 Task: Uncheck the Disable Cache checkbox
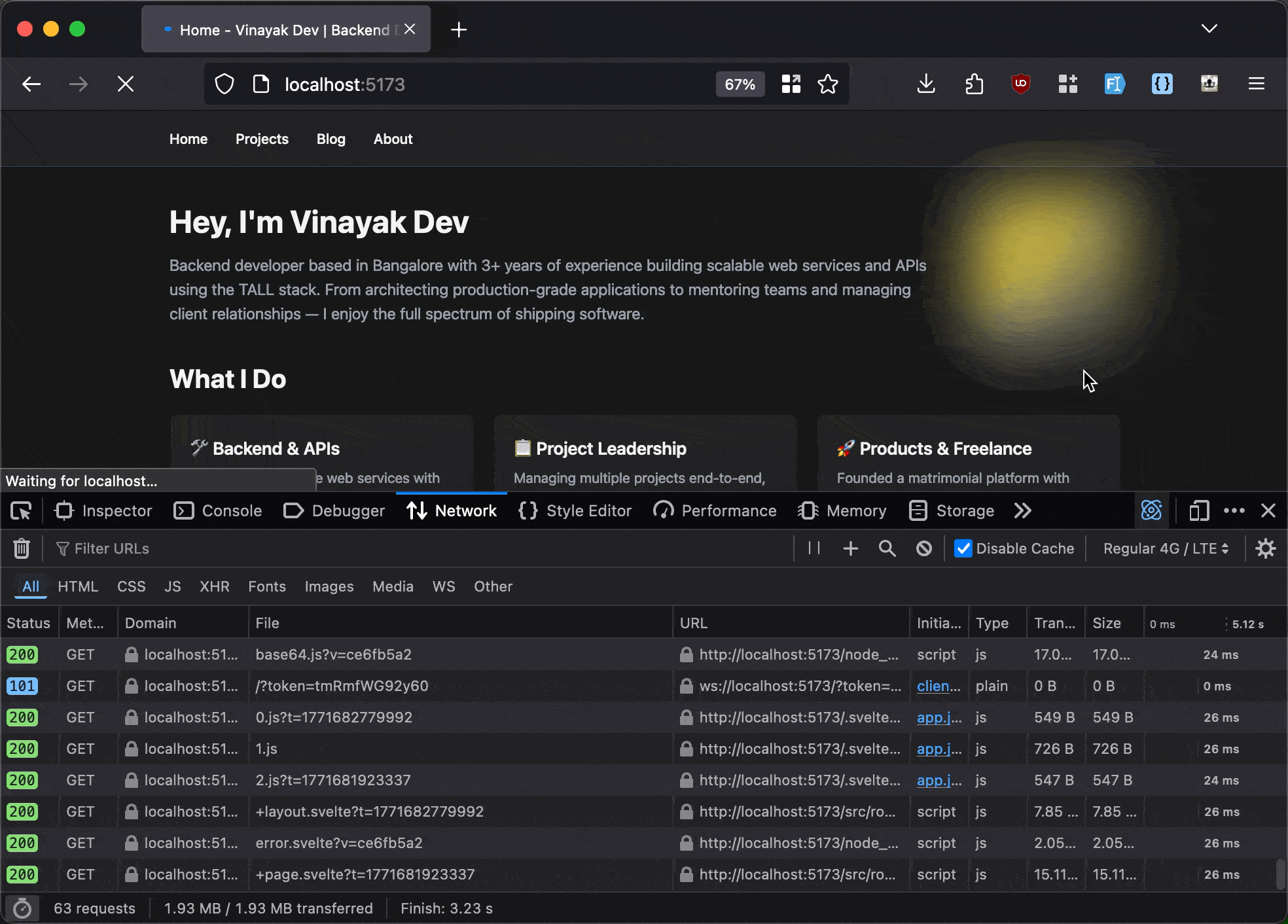[x=963, y=548]
